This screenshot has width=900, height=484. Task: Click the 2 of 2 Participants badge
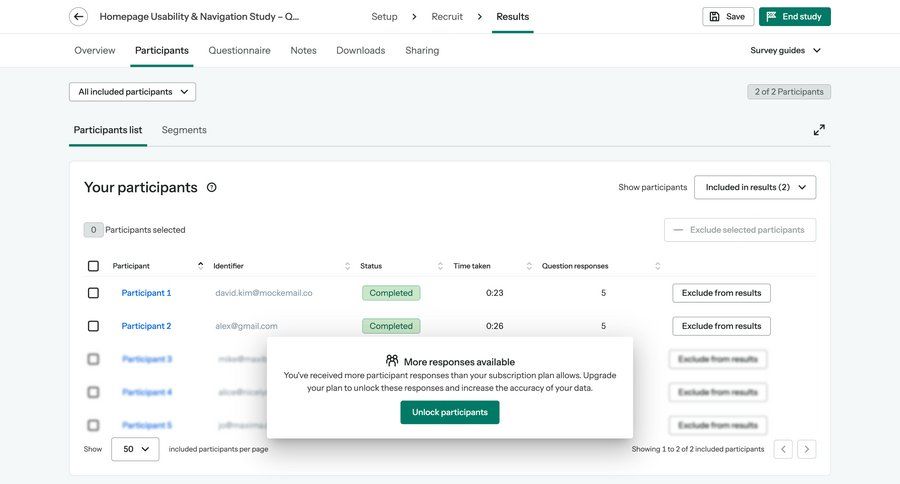[789, 92]
